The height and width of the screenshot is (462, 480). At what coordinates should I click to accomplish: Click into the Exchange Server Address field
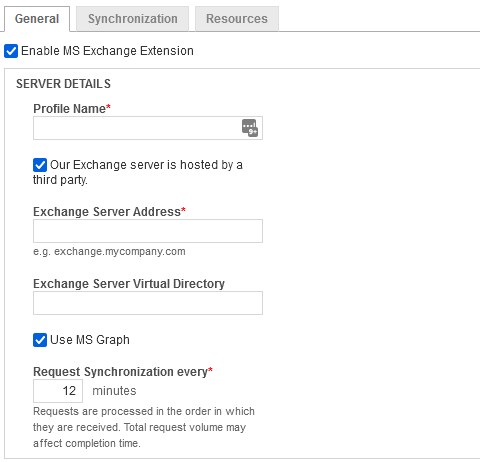[148, 231]
